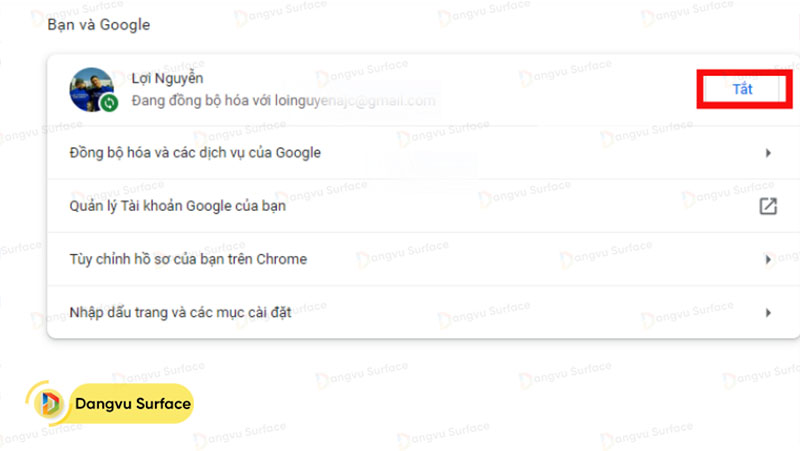Viewport: 800px width, 451px height.
Task: Expand arrow beside Tùy chỉnh hồ sơ row
Action: click(767, 259)
